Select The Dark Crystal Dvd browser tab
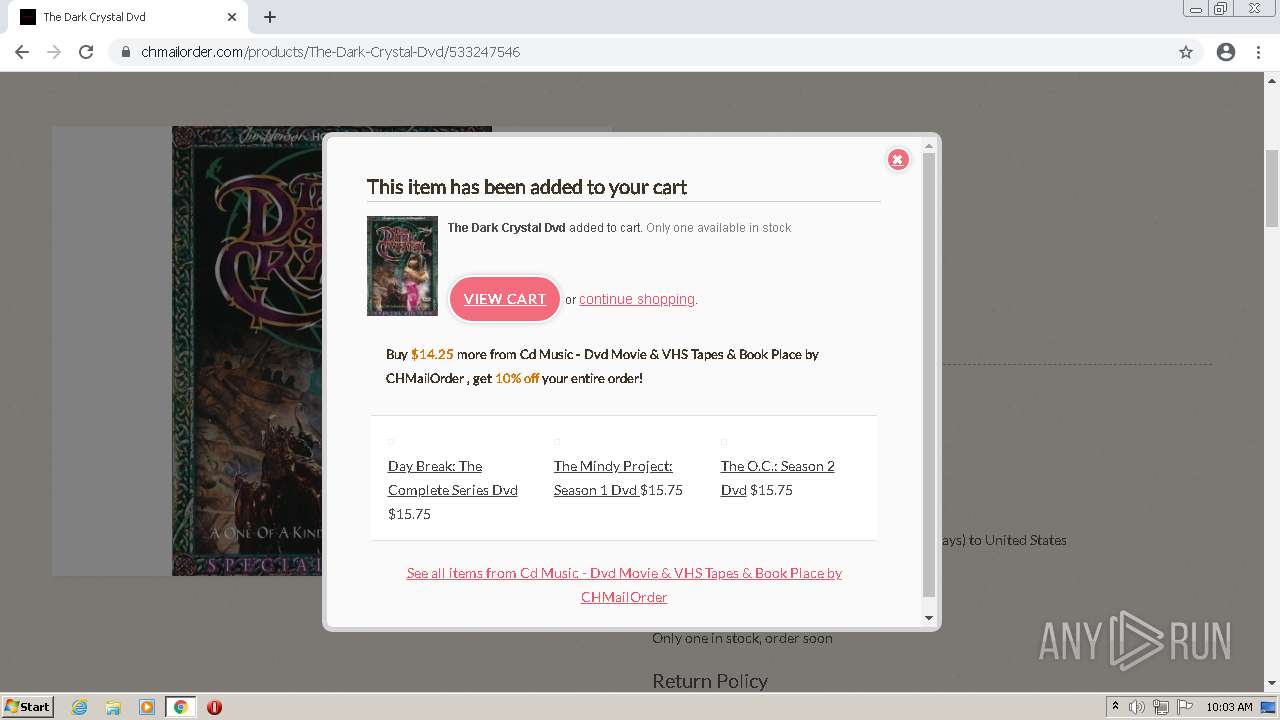Viewport: 1280px width, 720px height. [x=126, y=17]
